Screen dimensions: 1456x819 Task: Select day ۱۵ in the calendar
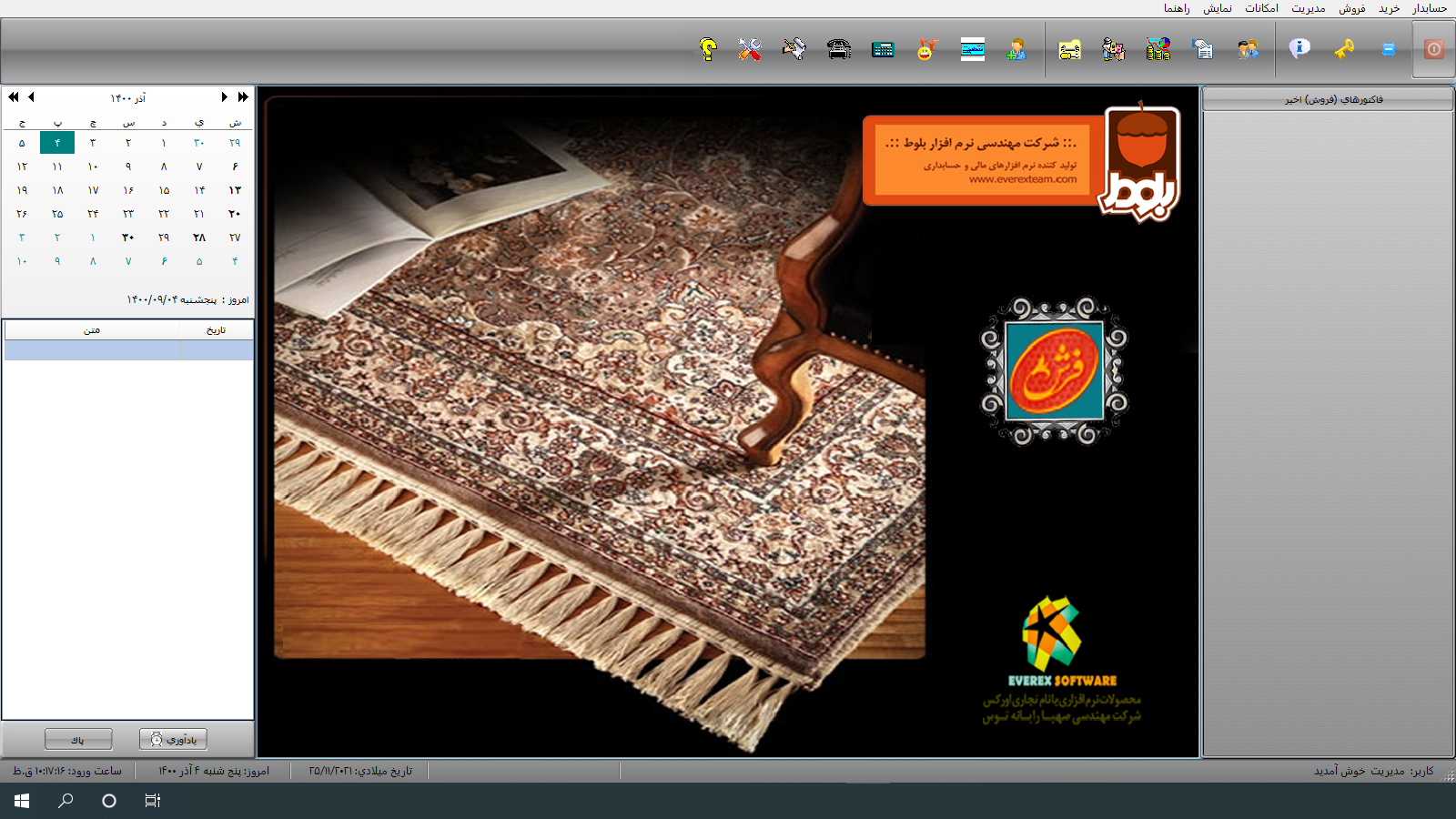coord(164,190)
